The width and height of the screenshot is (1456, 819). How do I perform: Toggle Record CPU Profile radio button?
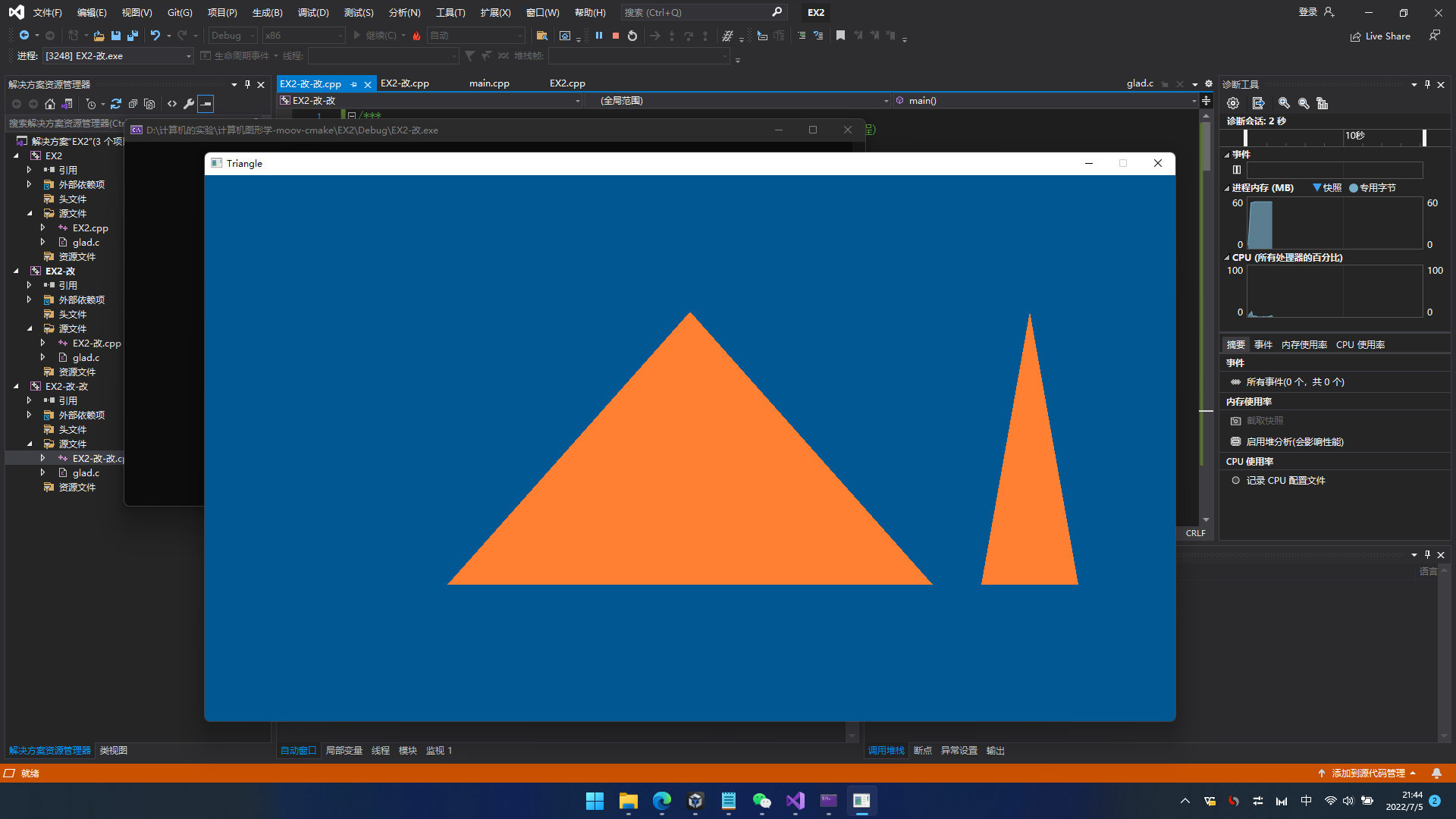1236,480
